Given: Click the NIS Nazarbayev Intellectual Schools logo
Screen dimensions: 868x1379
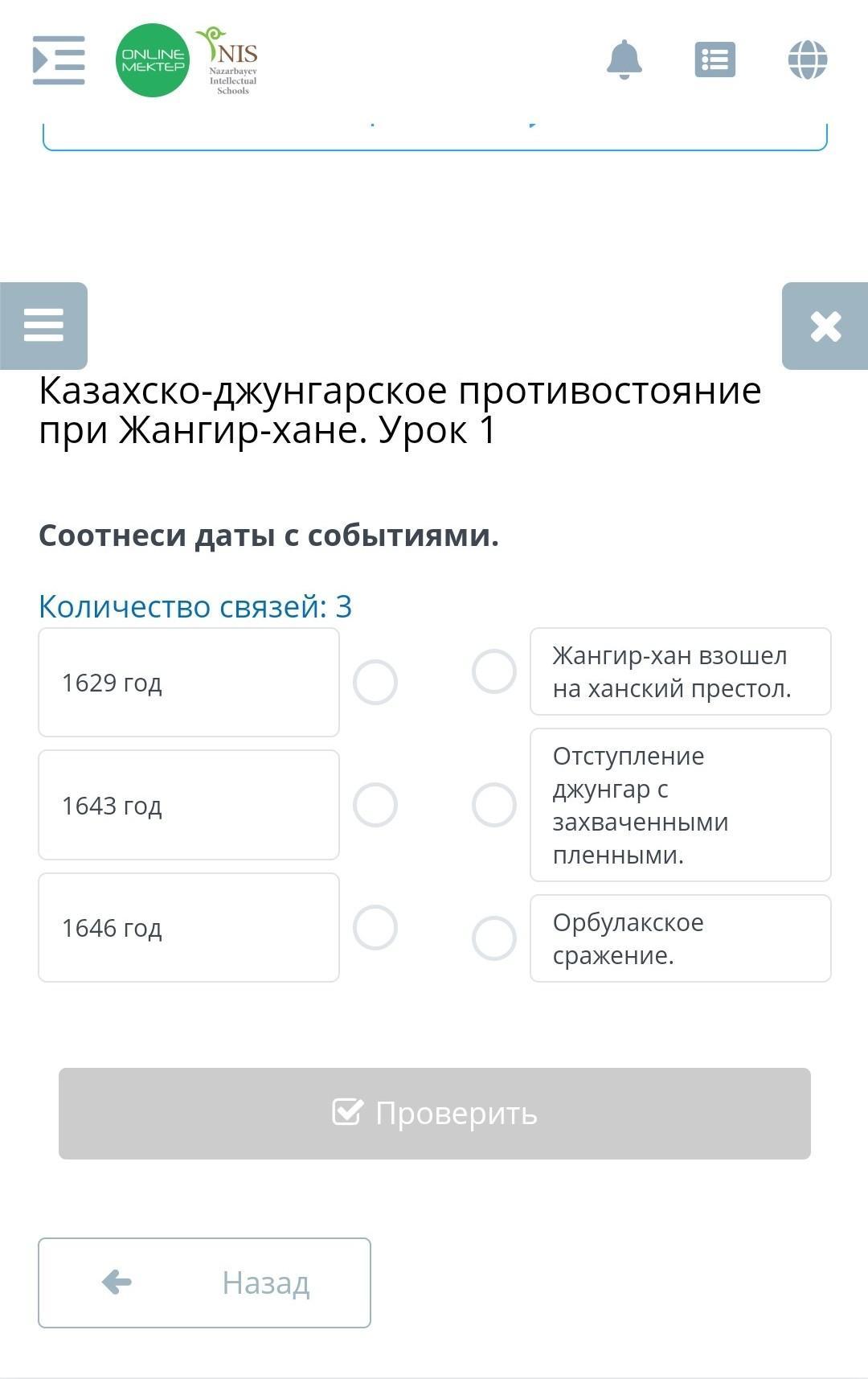Looking at the screenshot, I should pos(230,60).
